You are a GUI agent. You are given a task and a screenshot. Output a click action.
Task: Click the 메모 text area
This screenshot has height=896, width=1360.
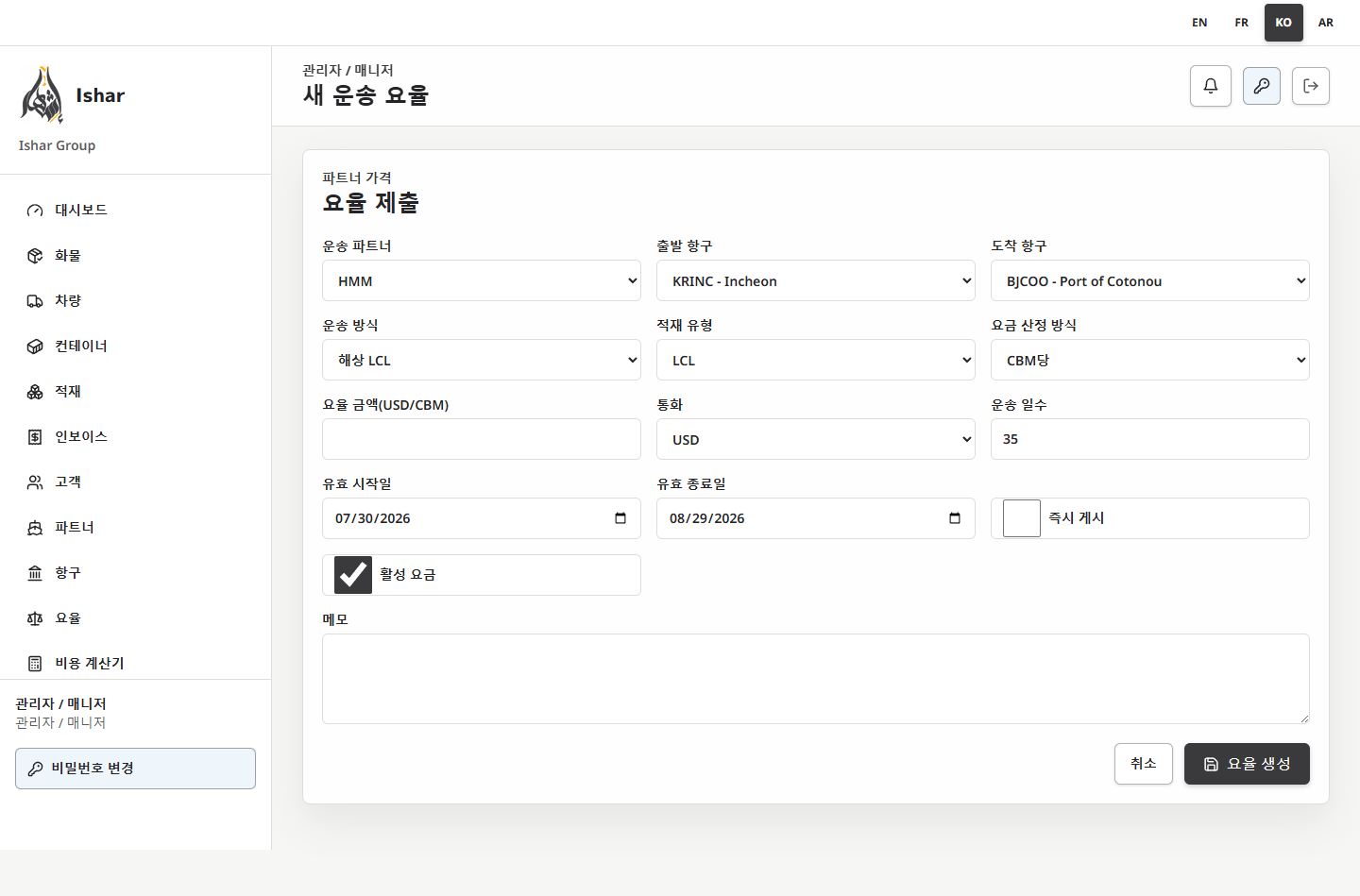click(816, 679)
